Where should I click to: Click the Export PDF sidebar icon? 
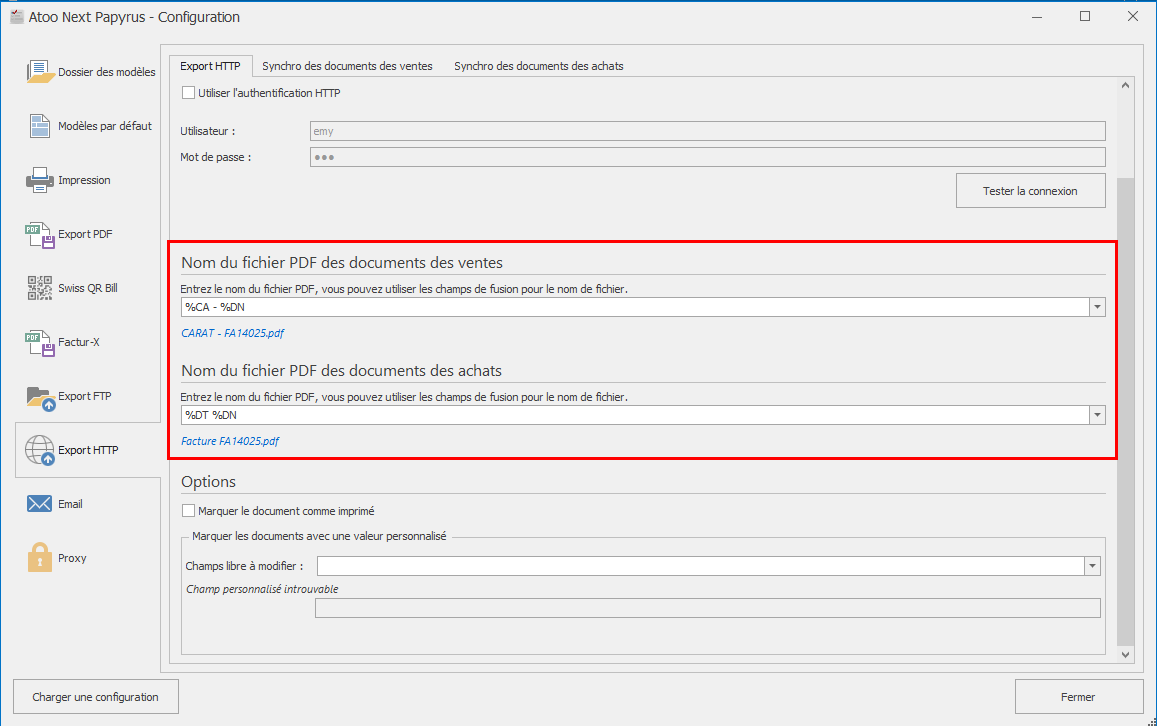(x=40, y=234)
